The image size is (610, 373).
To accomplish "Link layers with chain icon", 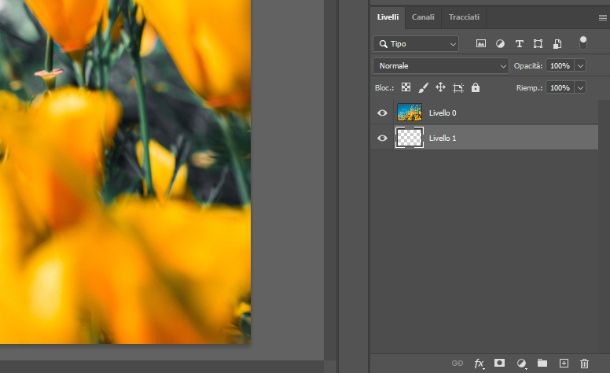I will [x=457, y=363].
